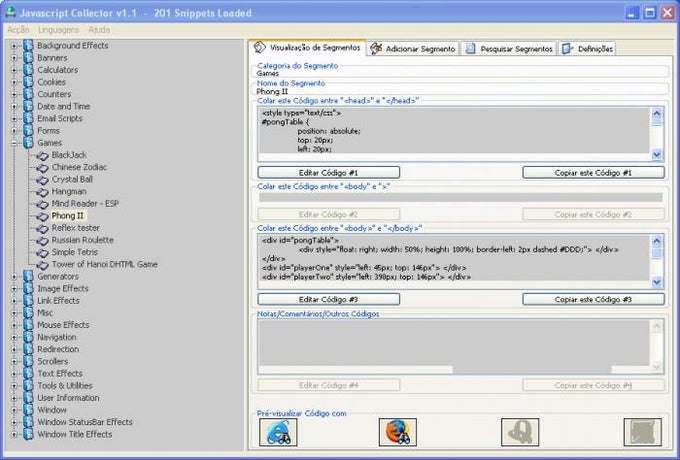
Task: Expand the Tools & Utilities tree node
Action: click(14, 385)
